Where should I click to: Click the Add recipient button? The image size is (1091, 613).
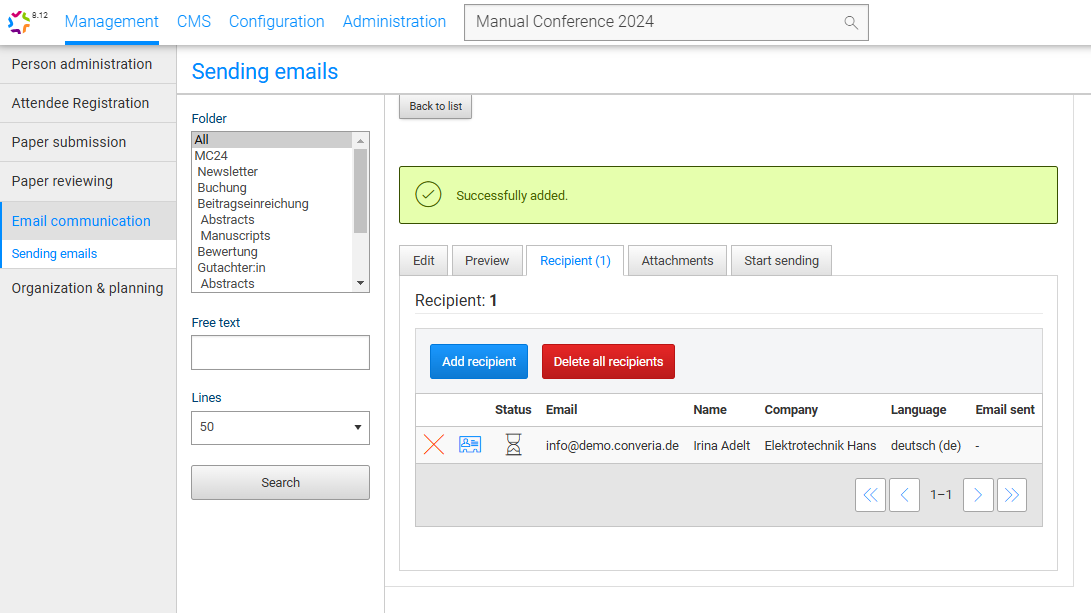coord(479,362)
